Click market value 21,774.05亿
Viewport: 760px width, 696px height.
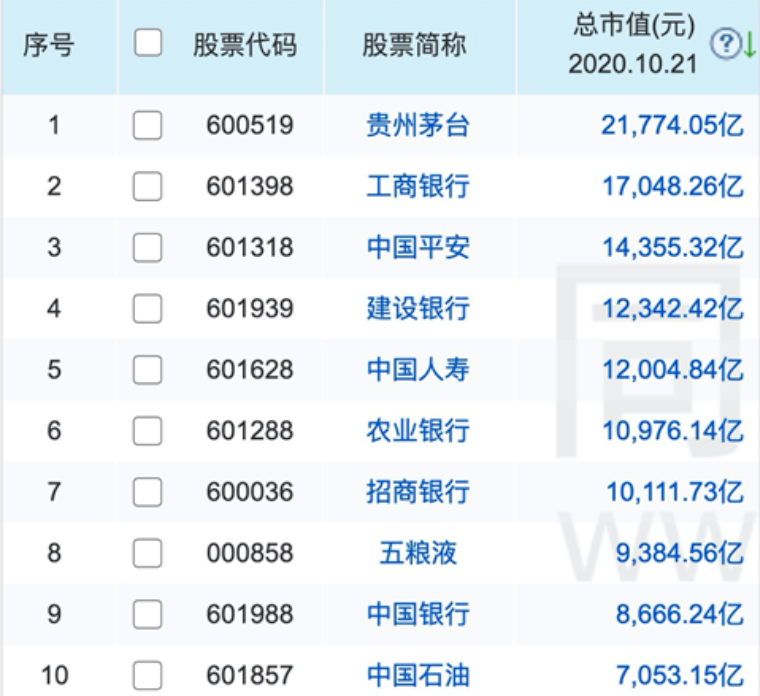pos(672,125)
